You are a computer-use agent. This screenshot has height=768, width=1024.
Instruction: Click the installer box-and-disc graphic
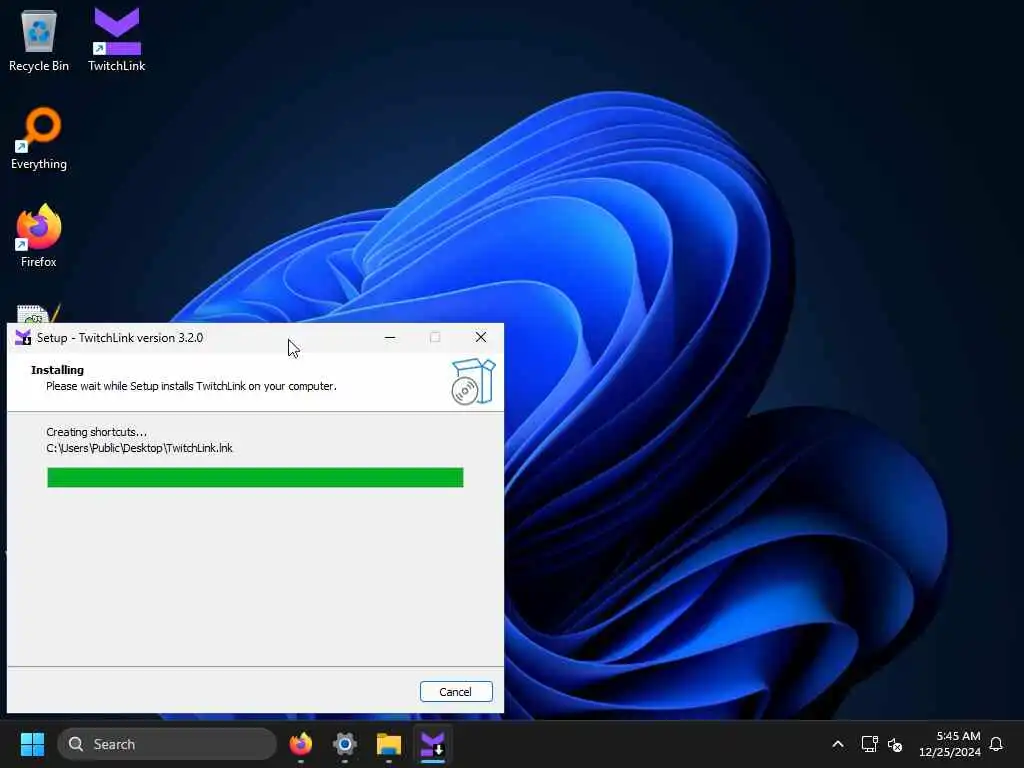coord(473,382)
